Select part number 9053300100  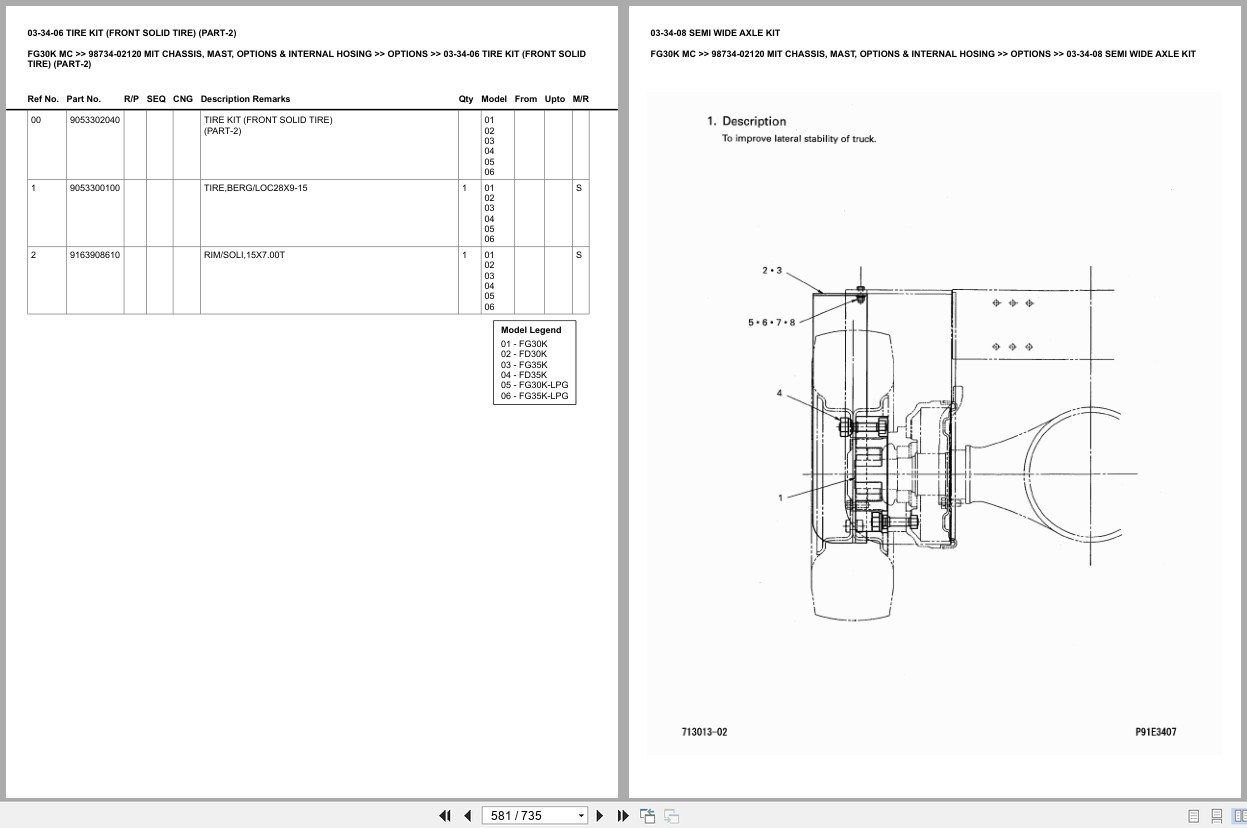point(95,188)
